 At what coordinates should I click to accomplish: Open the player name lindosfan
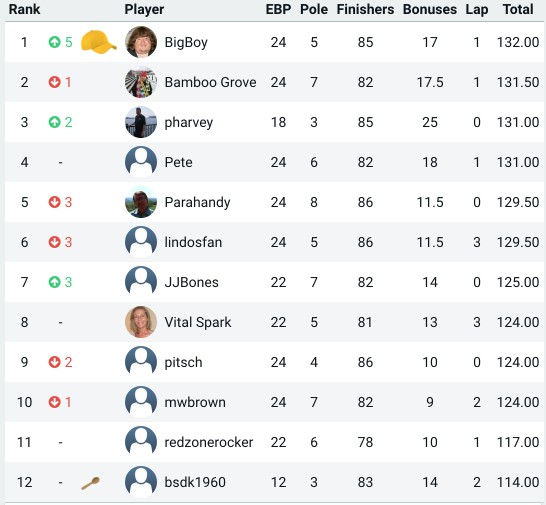pyautogui.click(x=193, y=242)
